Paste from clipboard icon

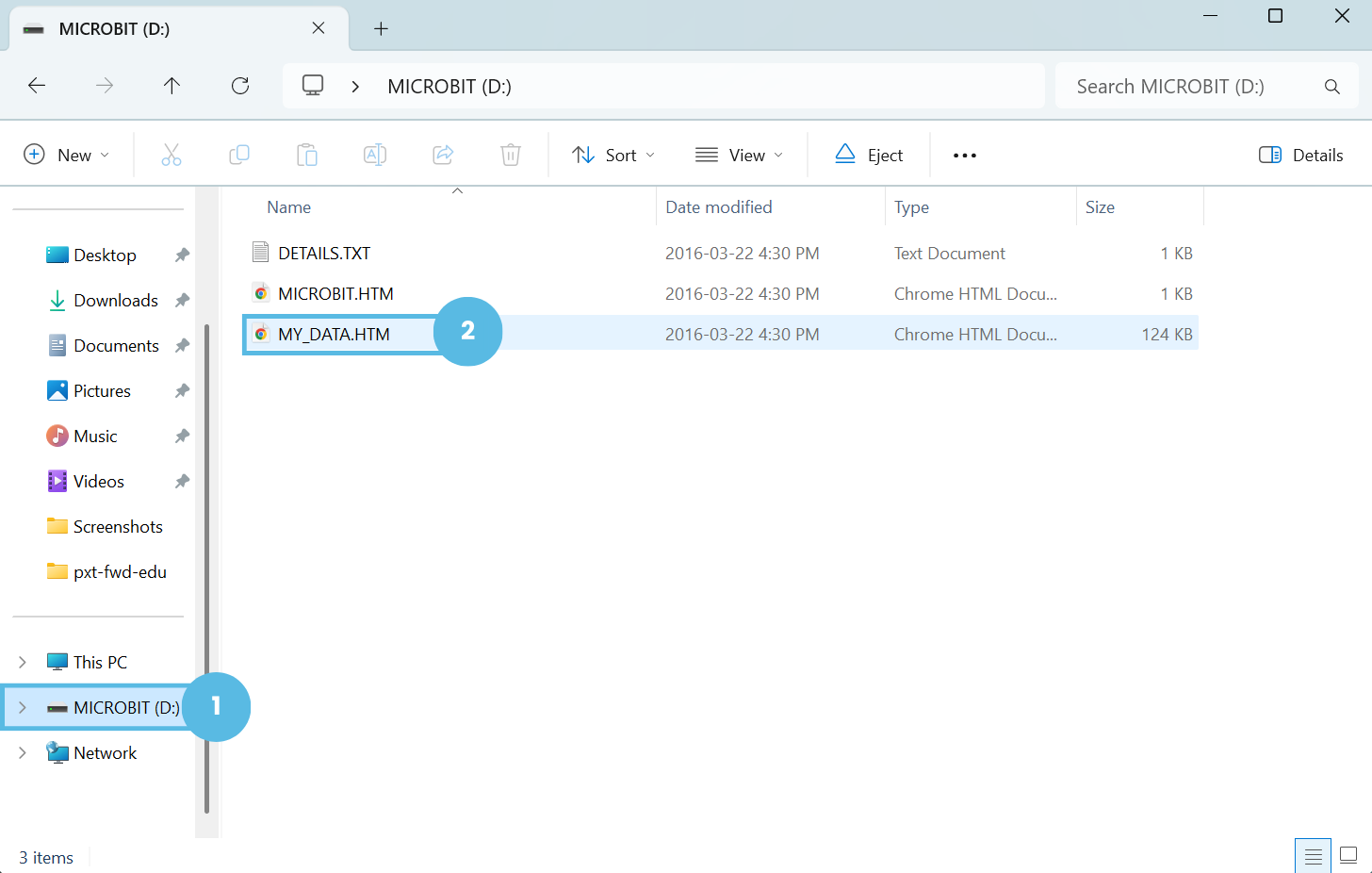[307, 155]
